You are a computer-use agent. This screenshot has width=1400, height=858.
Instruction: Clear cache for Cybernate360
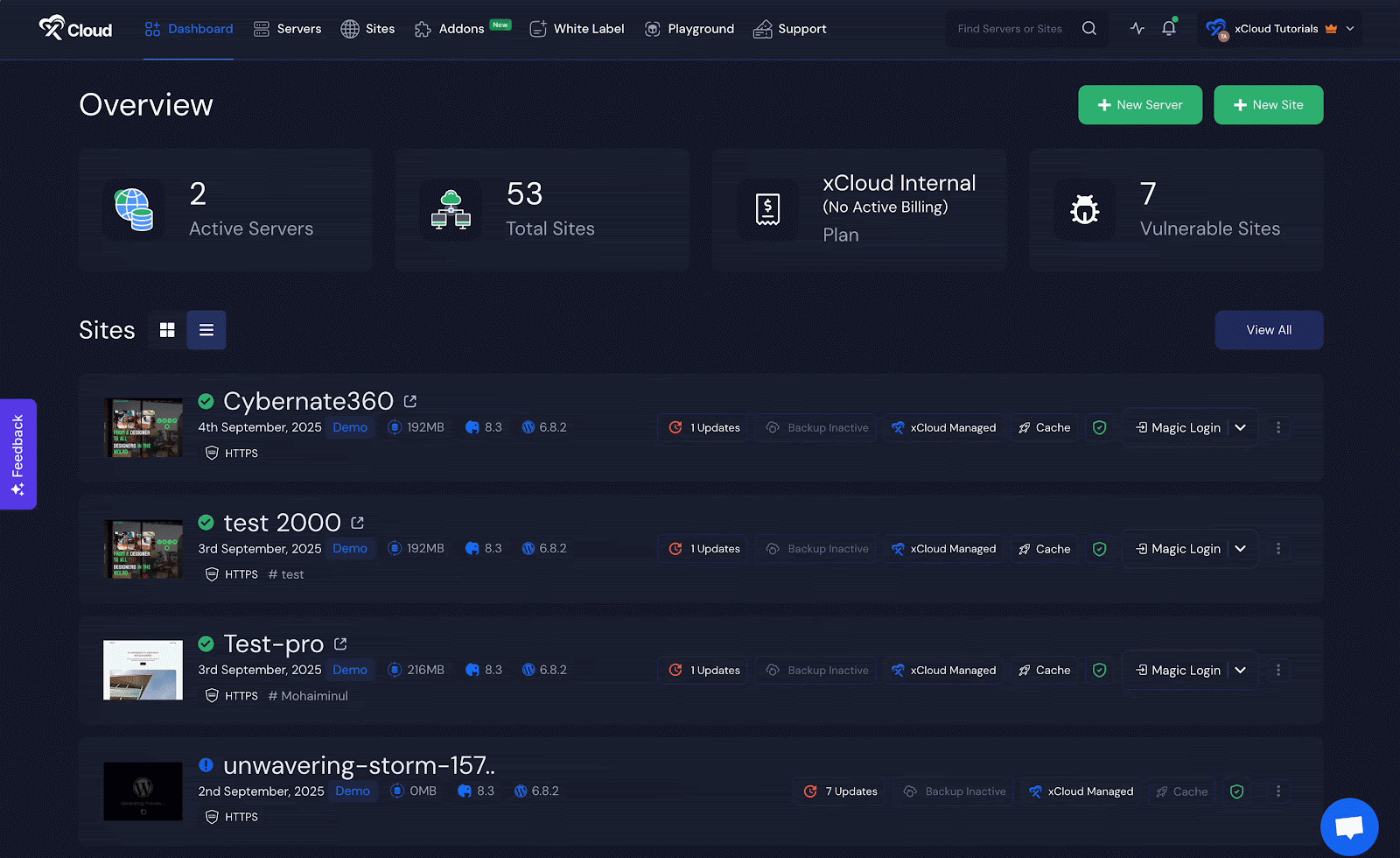(x=1045, y=427)
